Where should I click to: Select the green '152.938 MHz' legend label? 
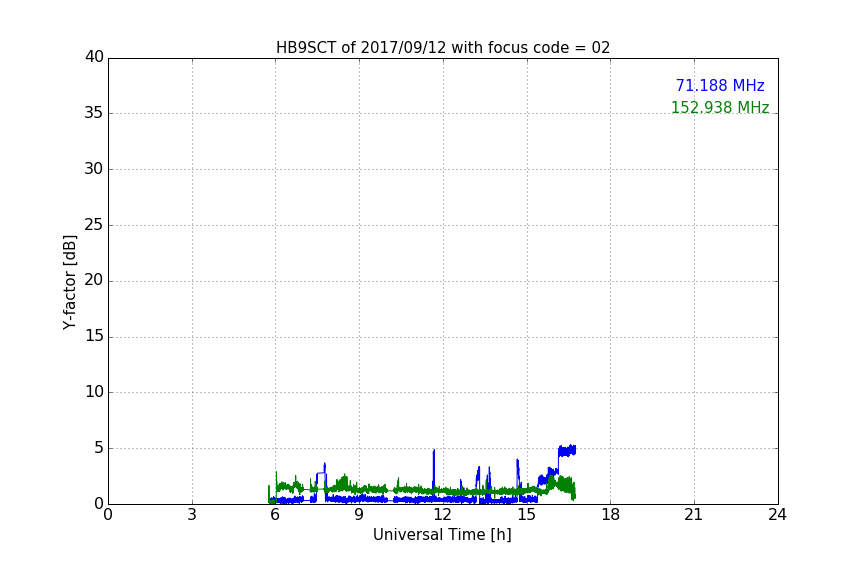pyautogui.click(x=720, y=107)
